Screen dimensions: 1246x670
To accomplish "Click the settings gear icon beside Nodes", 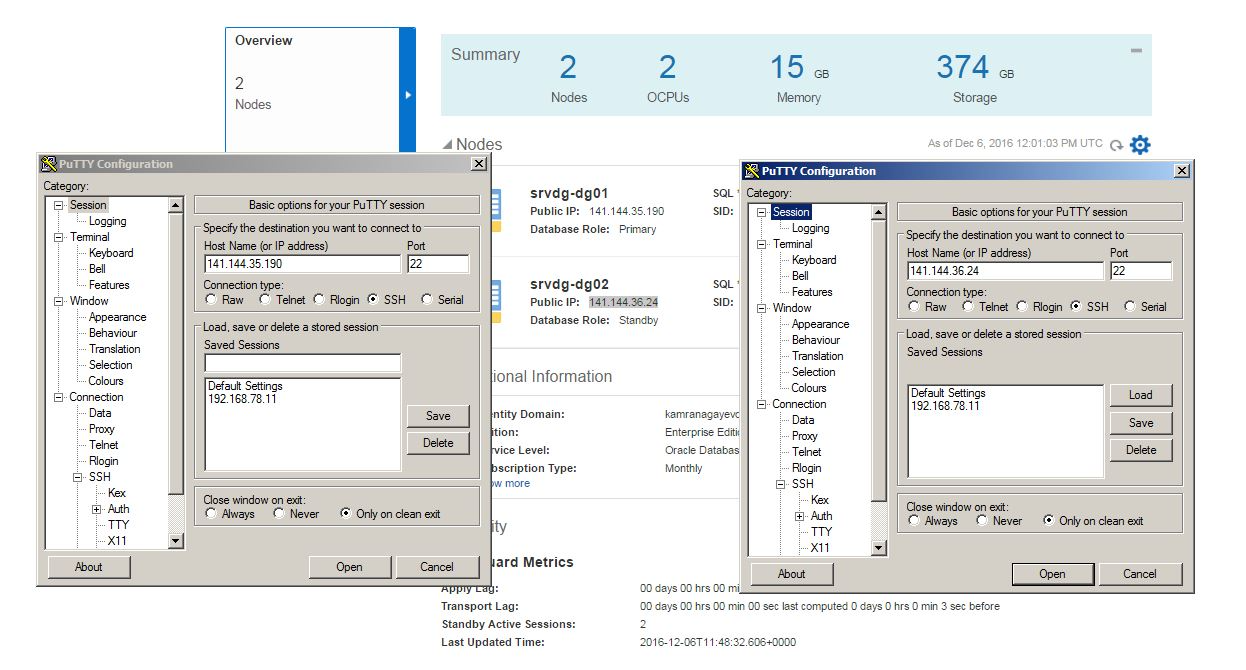I will point(1140,145).
